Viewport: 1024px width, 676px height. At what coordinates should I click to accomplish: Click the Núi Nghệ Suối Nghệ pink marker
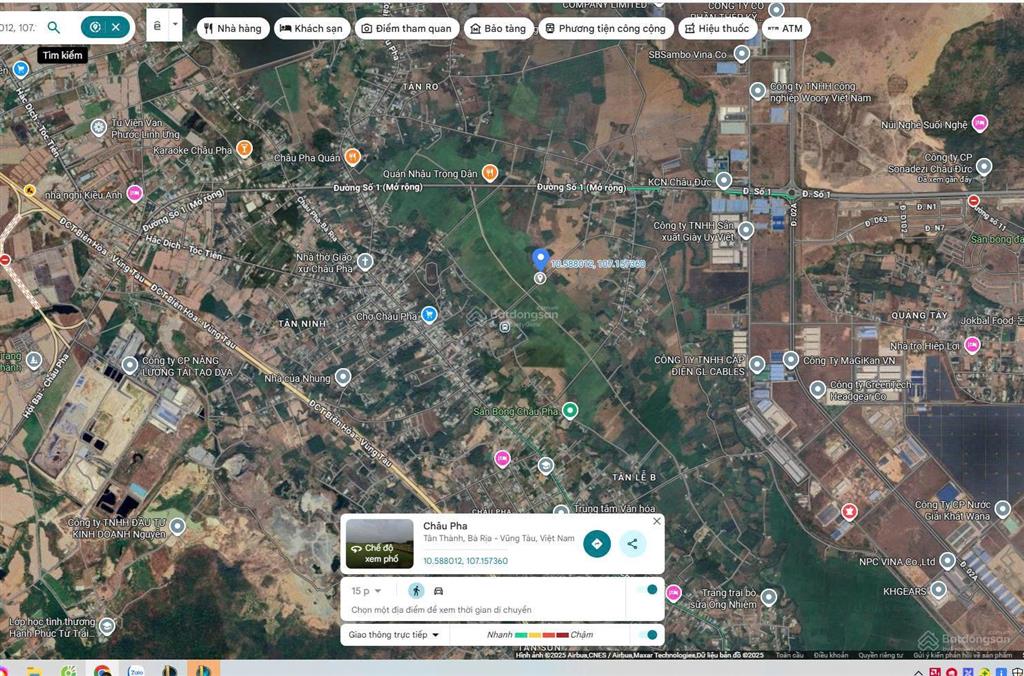pyautogui.click(x=979, y=123)
